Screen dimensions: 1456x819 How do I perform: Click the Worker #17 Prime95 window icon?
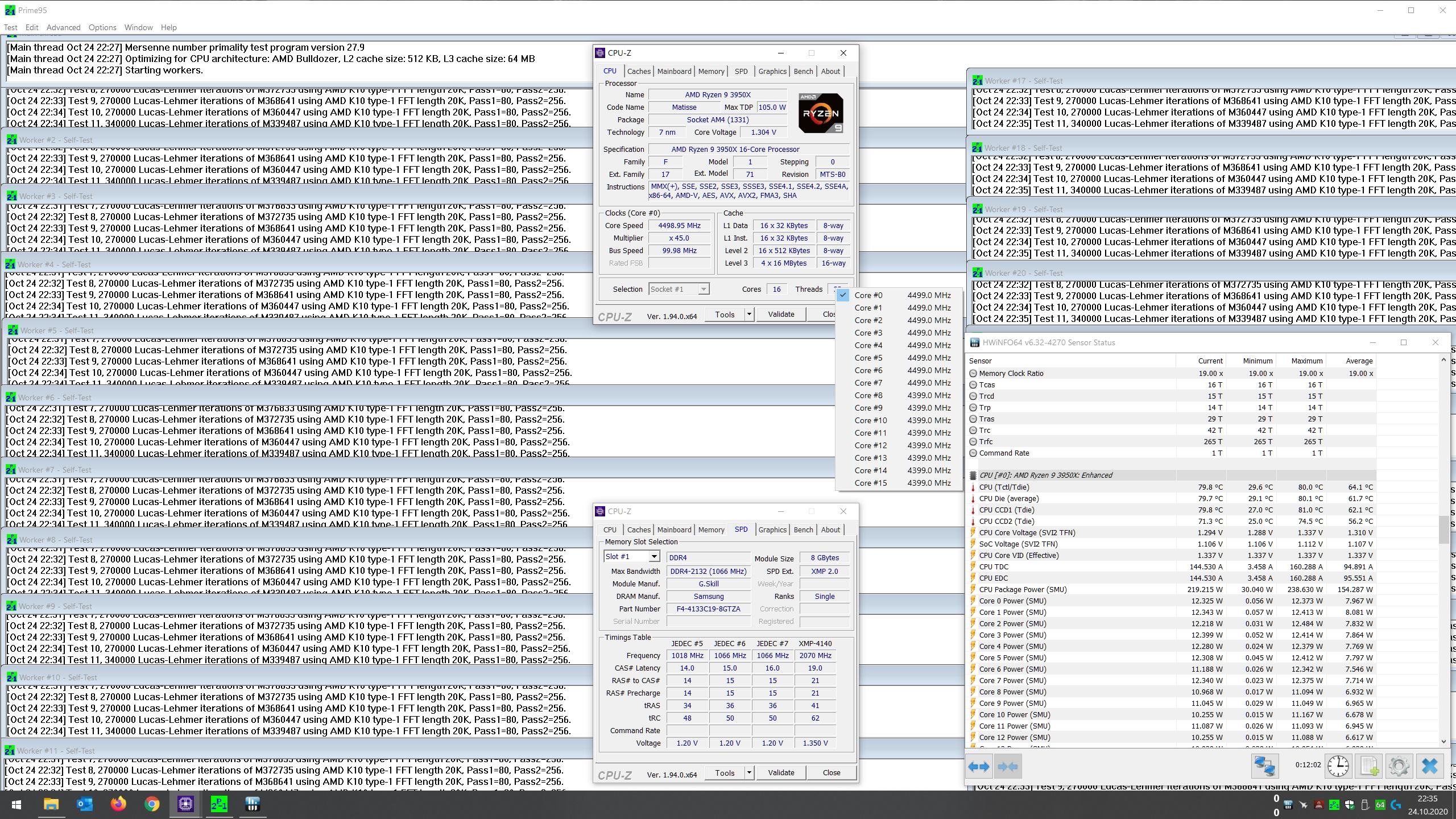[x=977, y=81]
